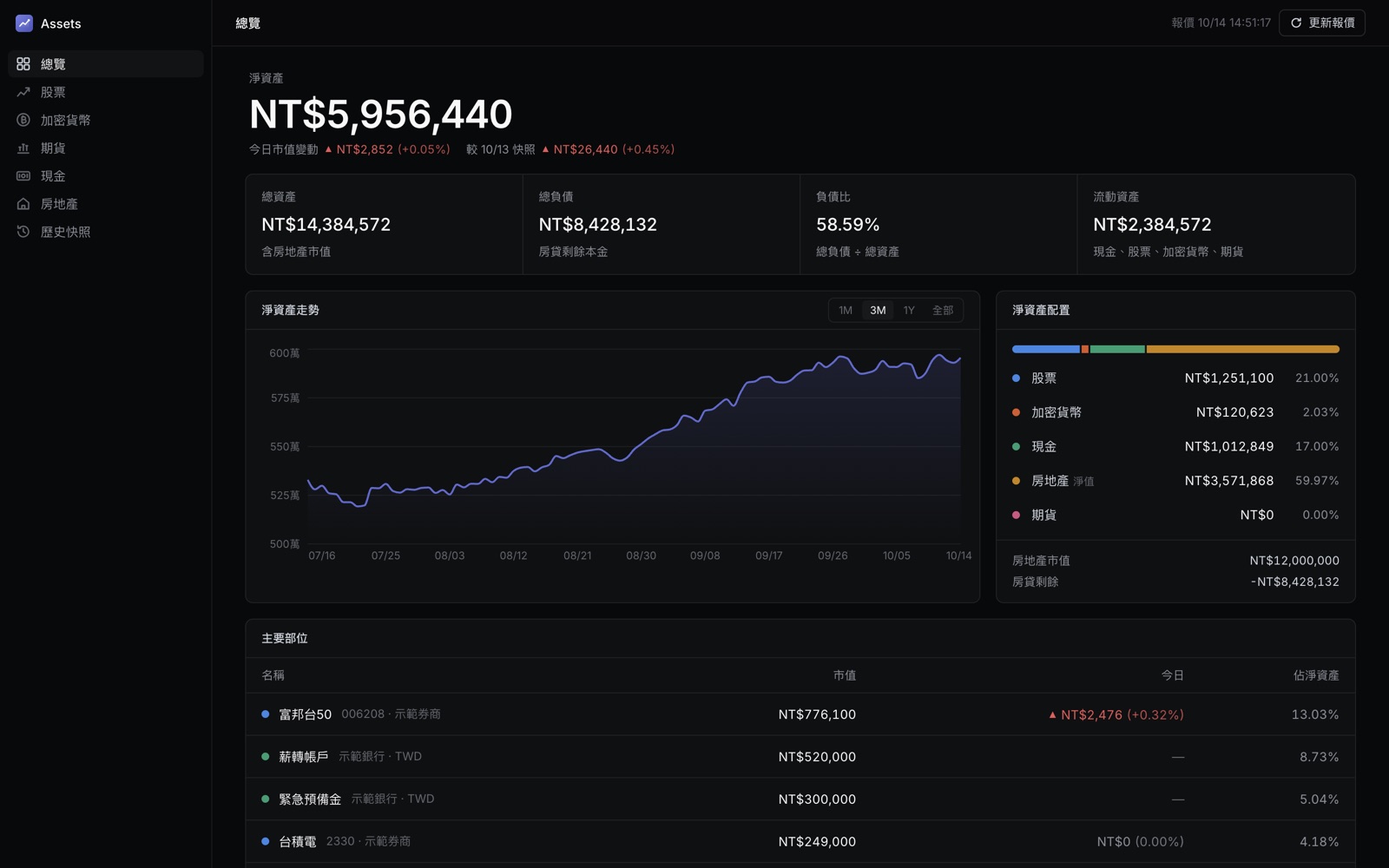
Task: Click the 佔淨資產 column header
Action: pos(1316,675)
